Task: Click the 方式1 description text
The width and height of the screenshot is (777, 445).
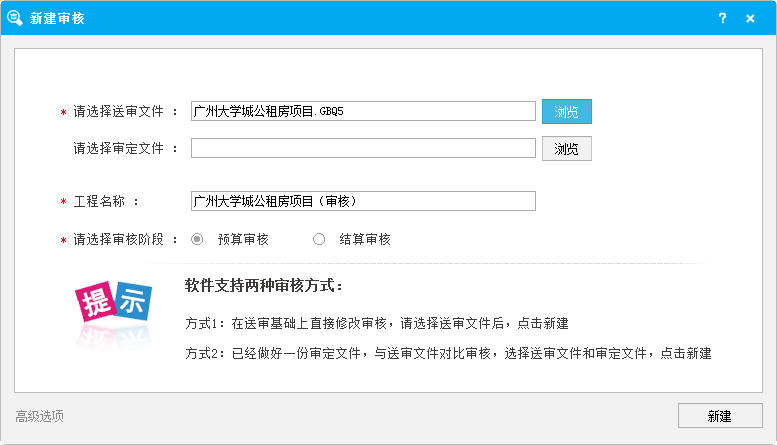Action: point(377,323)
